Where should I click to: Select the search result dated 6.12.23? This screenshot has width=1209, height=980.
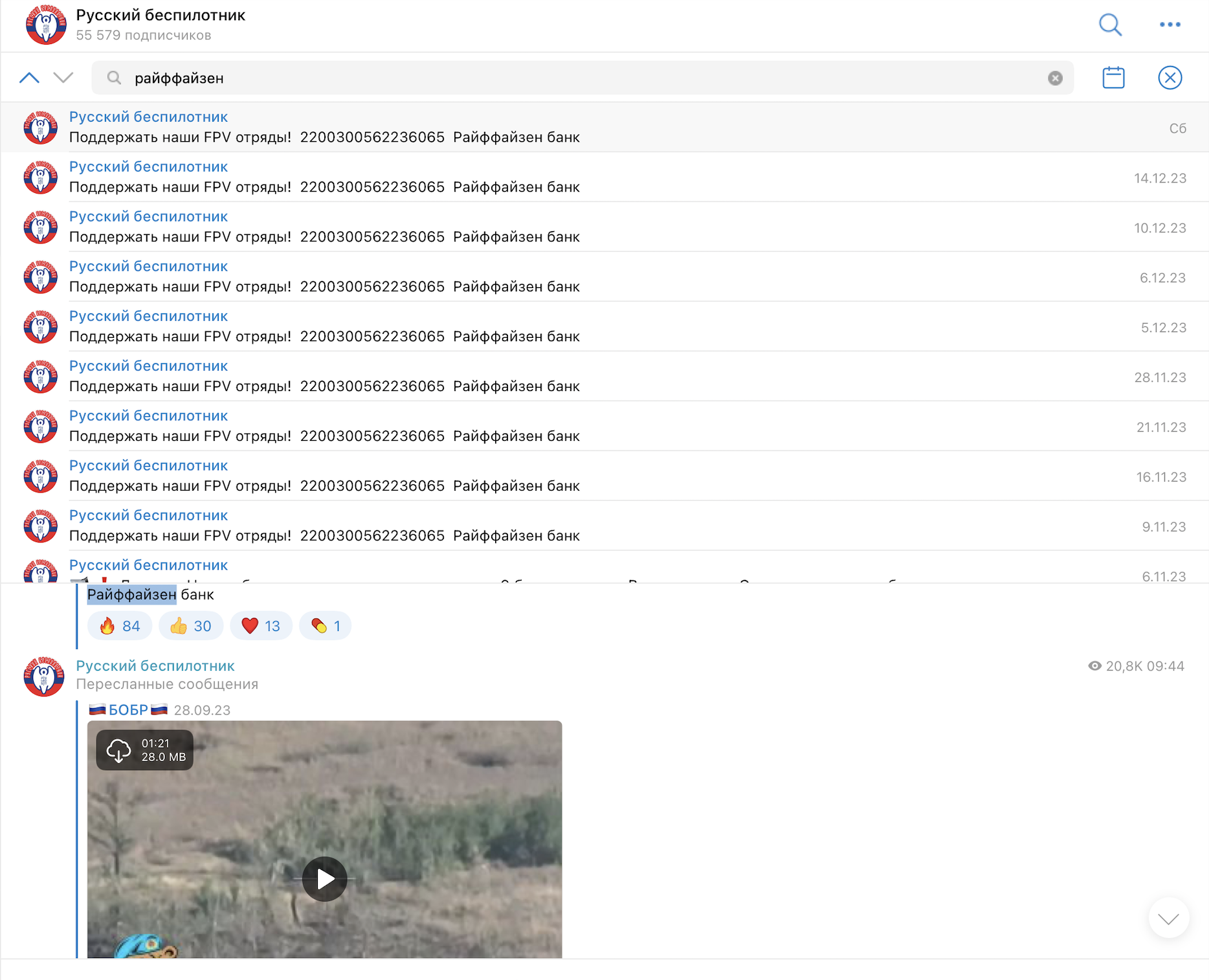(604, 276)
